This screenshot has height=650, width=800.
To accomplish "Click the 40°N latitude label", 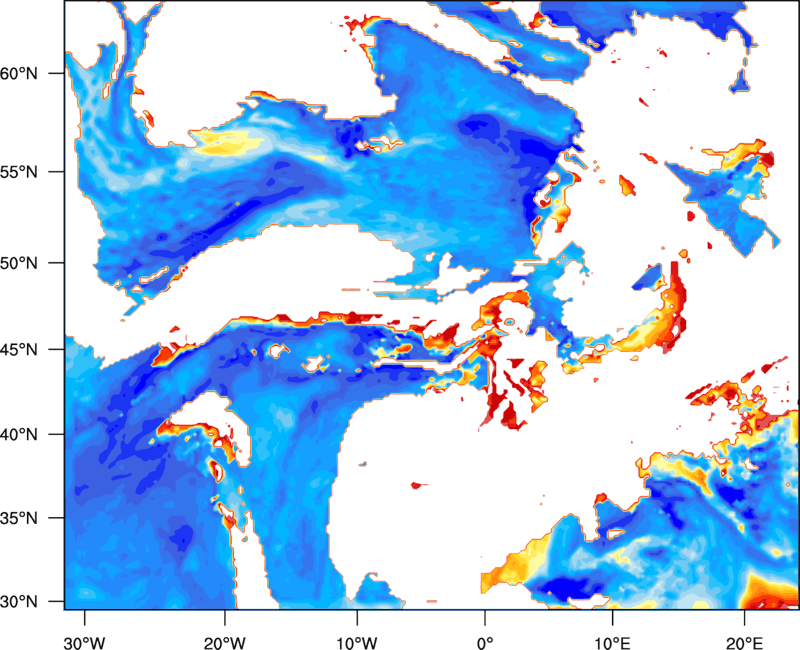I will point(19,434).
